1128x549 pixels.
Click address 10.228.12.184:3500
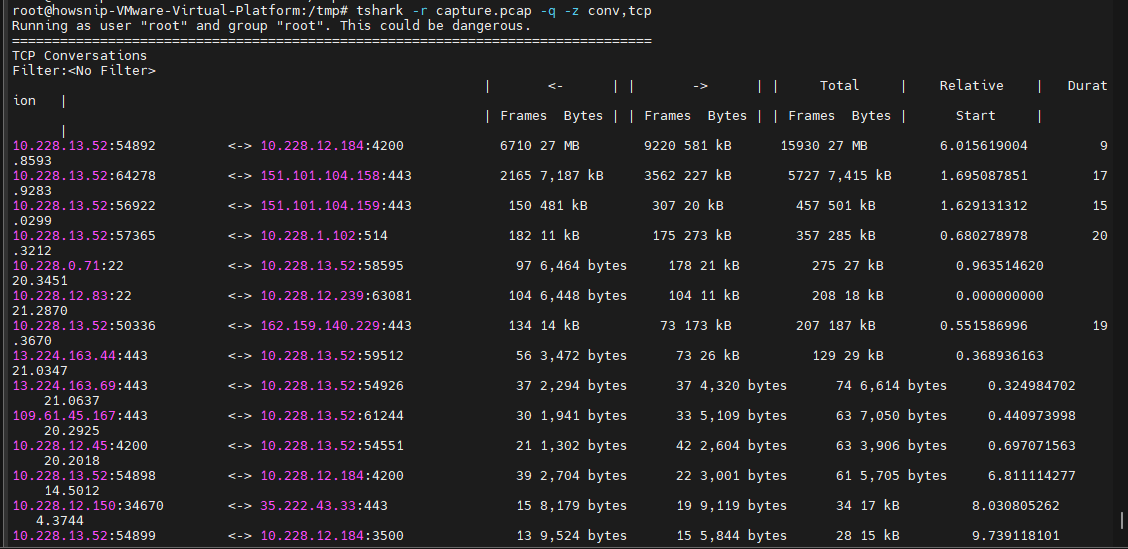tap(332, 536)
